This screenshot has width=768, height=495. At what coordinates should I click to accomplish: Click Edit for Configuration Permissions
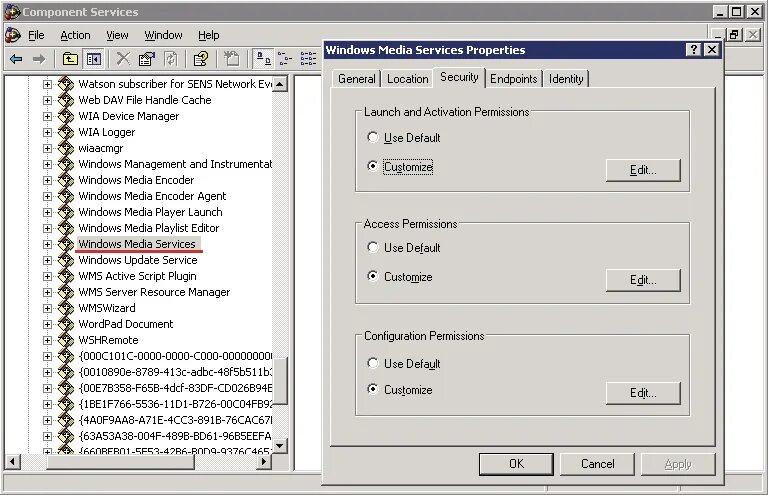[643, 393]
